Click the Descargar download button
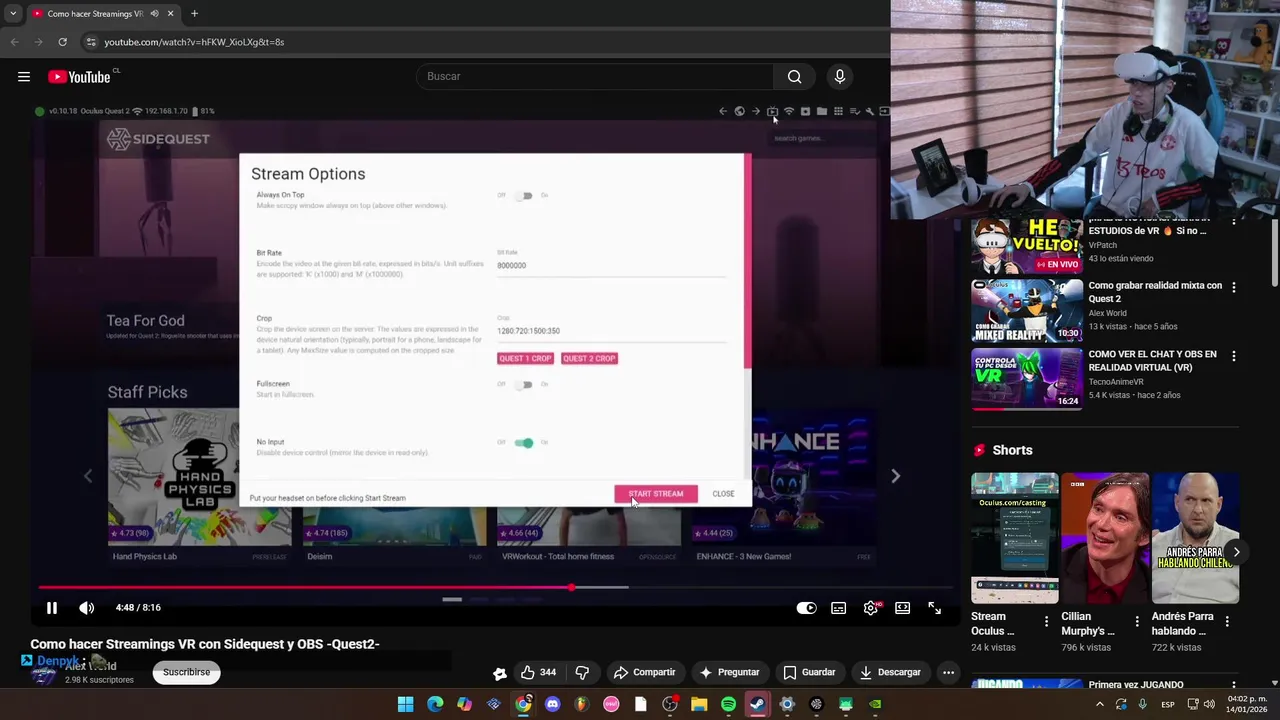This screenshot has height=720, width=1280. (x=890, y=672)
